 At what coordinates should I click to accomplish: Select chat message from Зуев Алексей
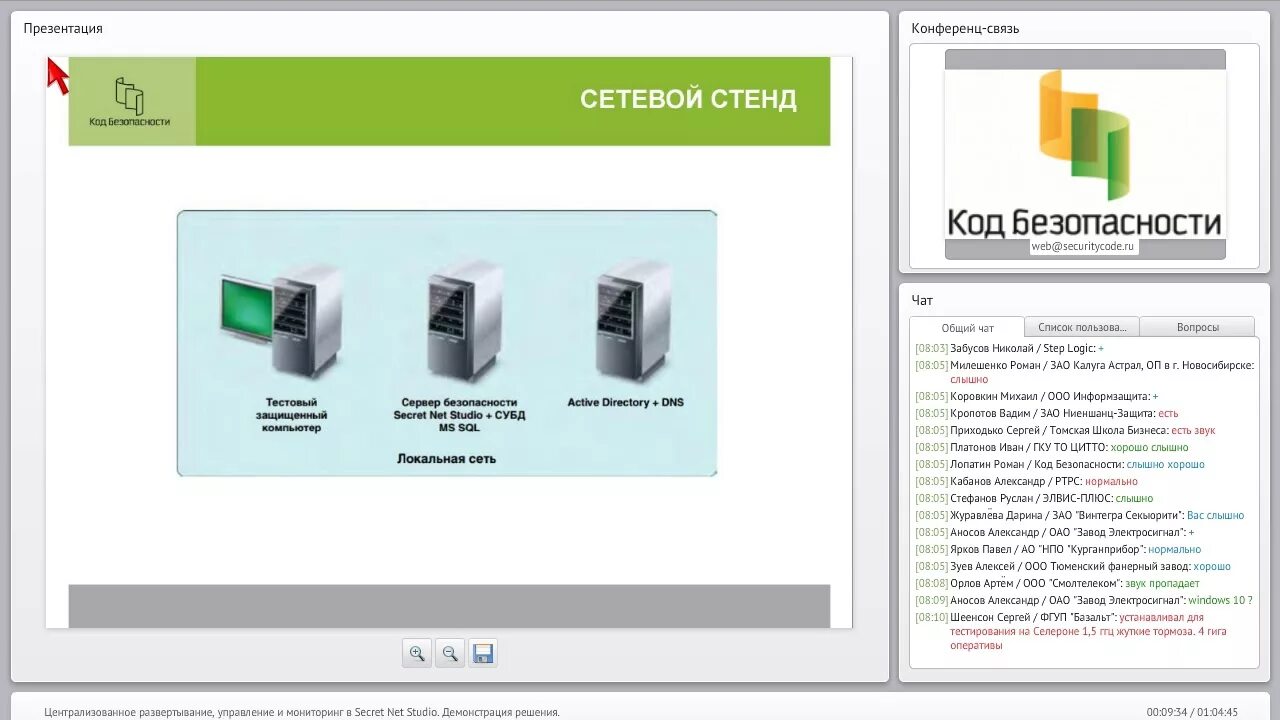pos(1073,566)
